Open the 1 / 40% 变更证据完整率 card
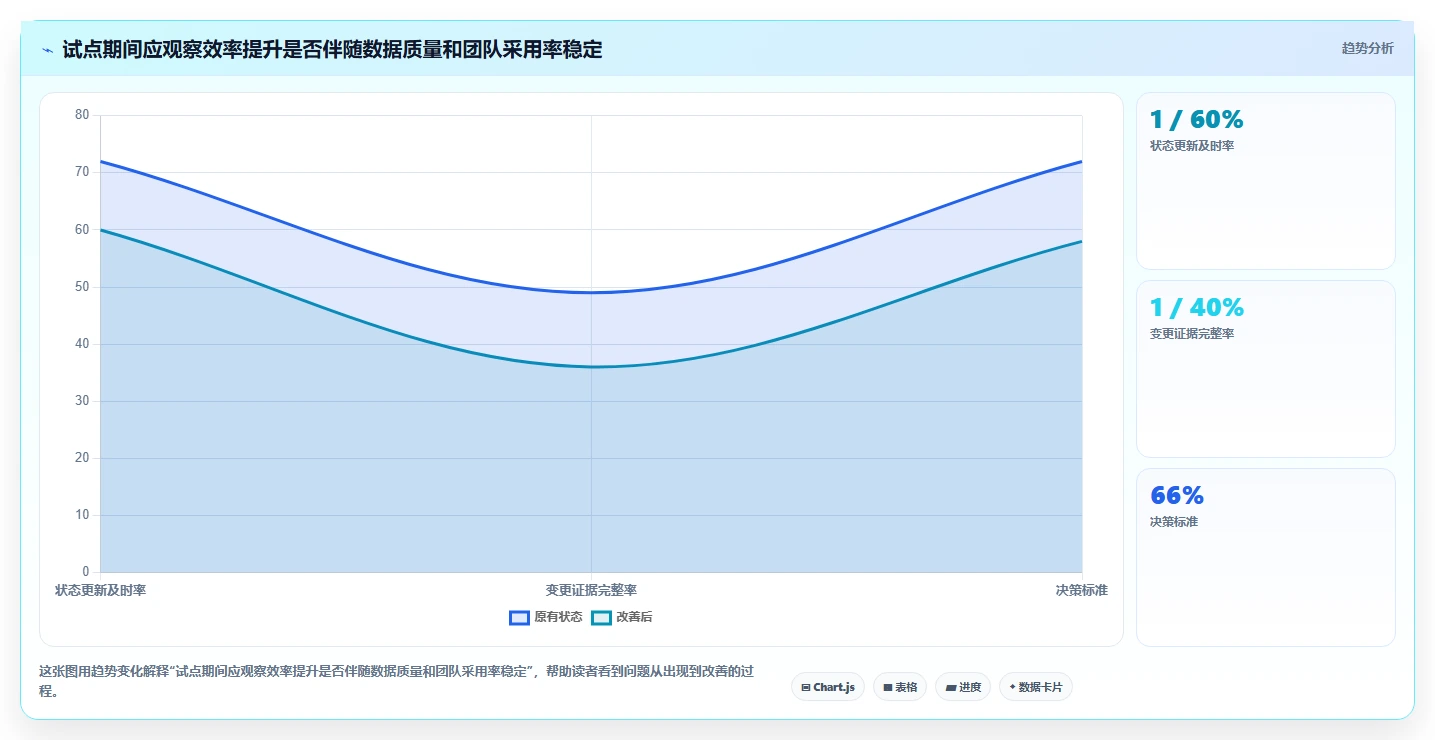 tap(1266, 369)
